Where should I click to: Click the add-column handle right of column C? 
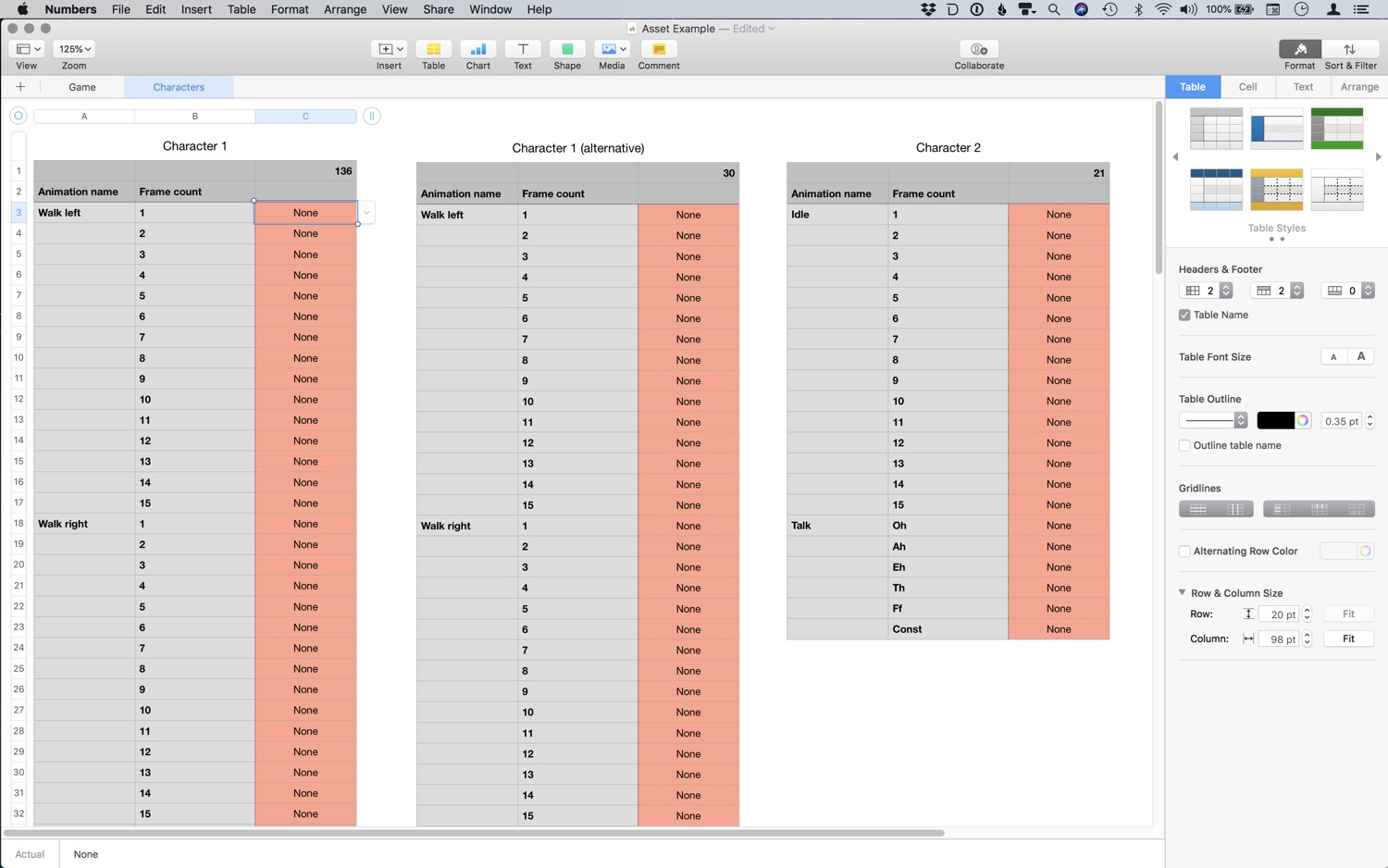pyautogui.click(x=371, y=116)
